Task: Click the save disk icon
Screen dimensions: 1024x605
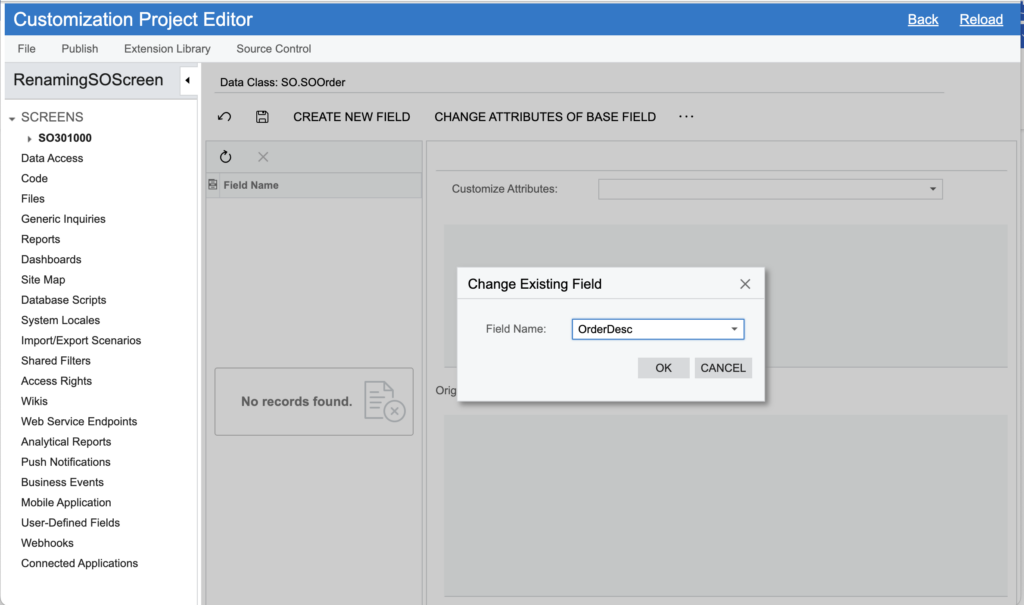Action: (262, 117)
